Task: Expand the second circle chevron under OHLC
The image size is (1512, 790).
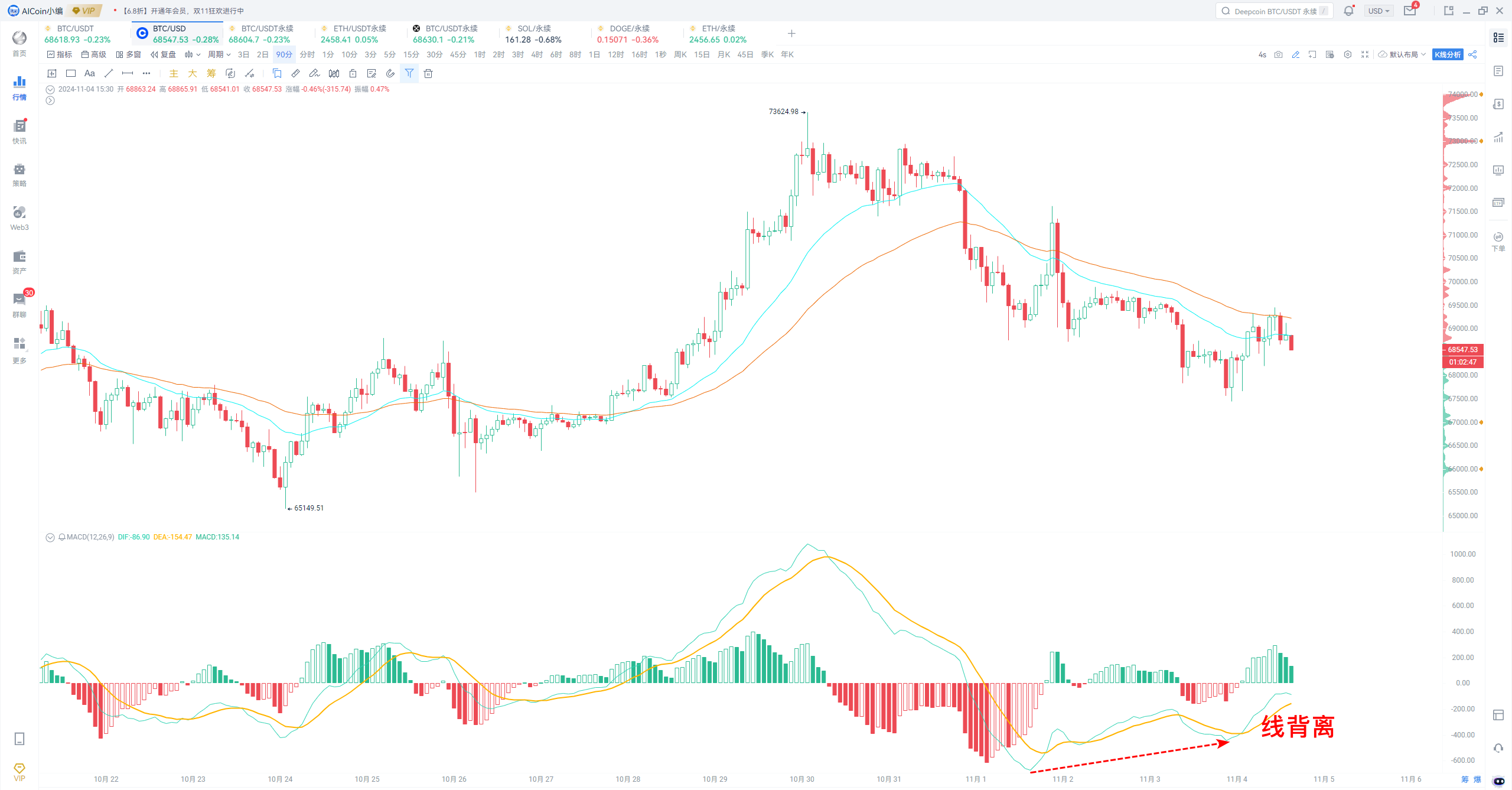Action: point(50,100)
